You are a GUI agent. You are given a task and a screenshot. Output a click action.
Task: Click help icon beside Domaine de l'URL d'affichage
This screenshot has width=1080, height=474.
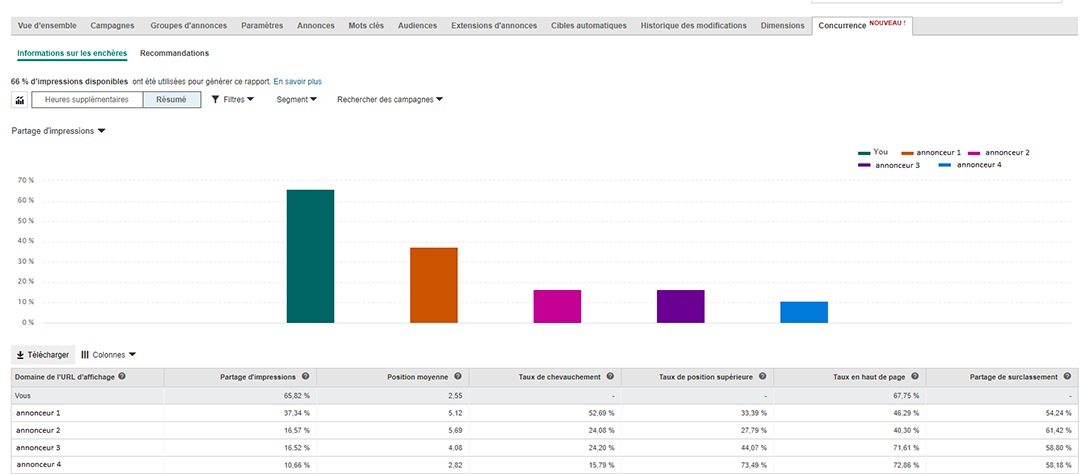coord(122,377)
